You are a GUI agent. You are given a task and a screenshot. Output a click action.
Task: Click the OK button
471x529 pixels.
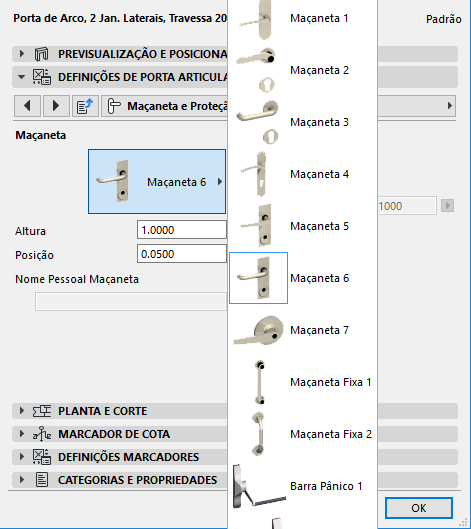tap(419, 508)
